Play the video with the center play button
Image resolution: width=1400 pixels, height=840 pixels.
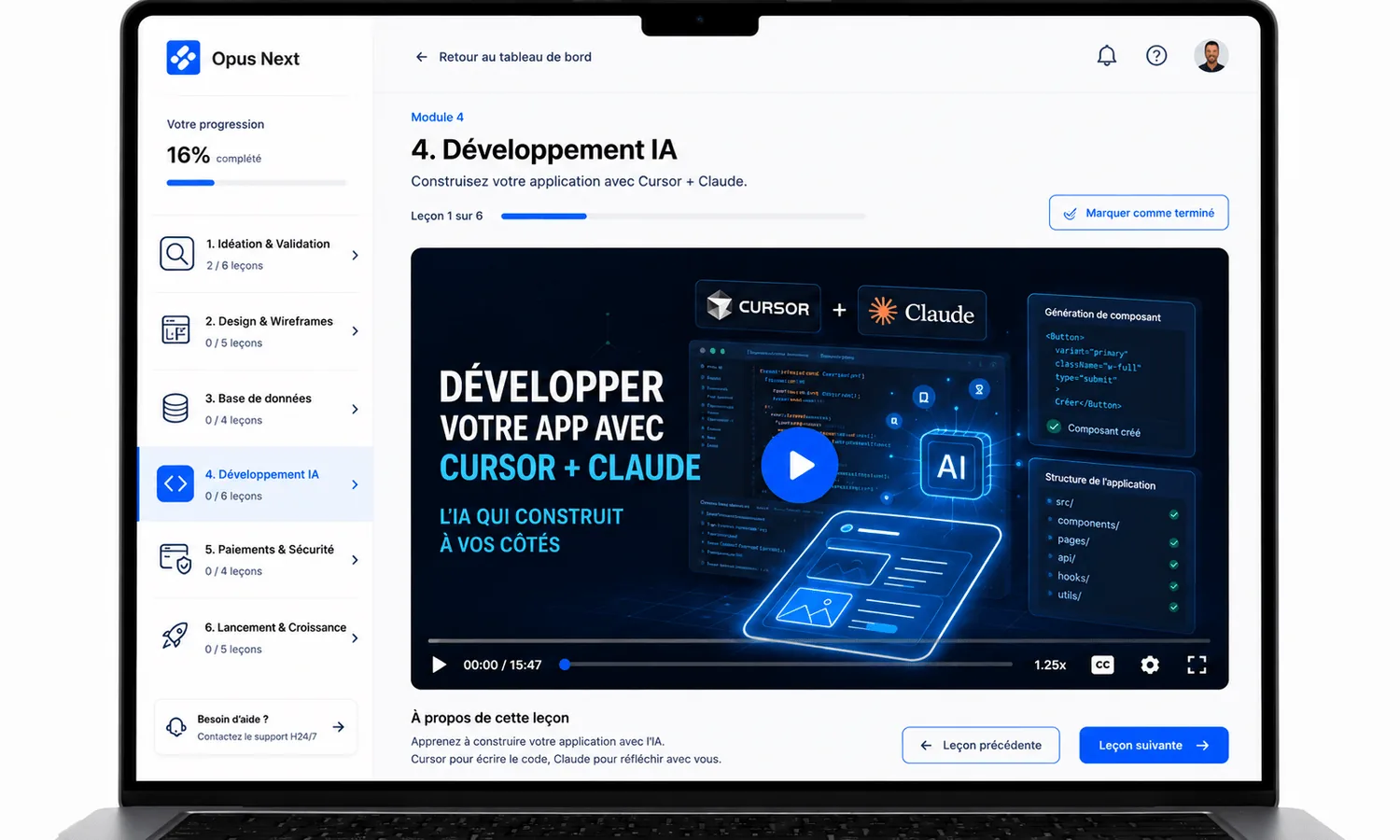(800, 465)
